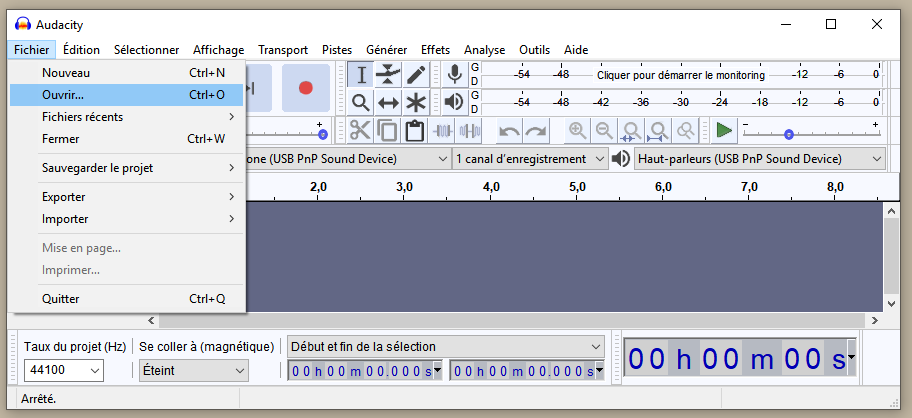Click the Redo arrow icon
This screenshot has height=418, width=912.
536,130
